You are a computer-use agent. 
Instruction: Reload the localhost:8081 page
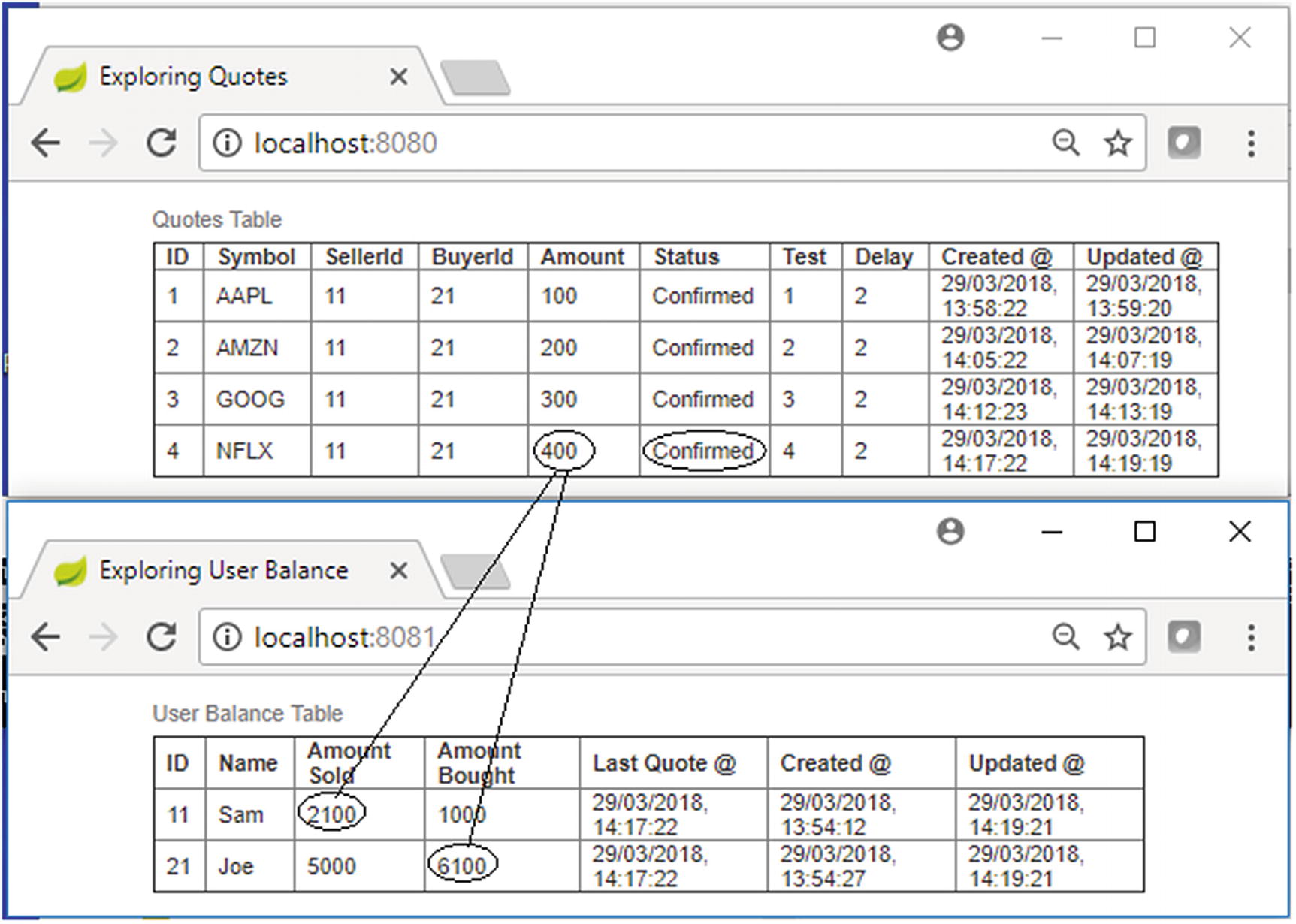(x=161, y=637)
